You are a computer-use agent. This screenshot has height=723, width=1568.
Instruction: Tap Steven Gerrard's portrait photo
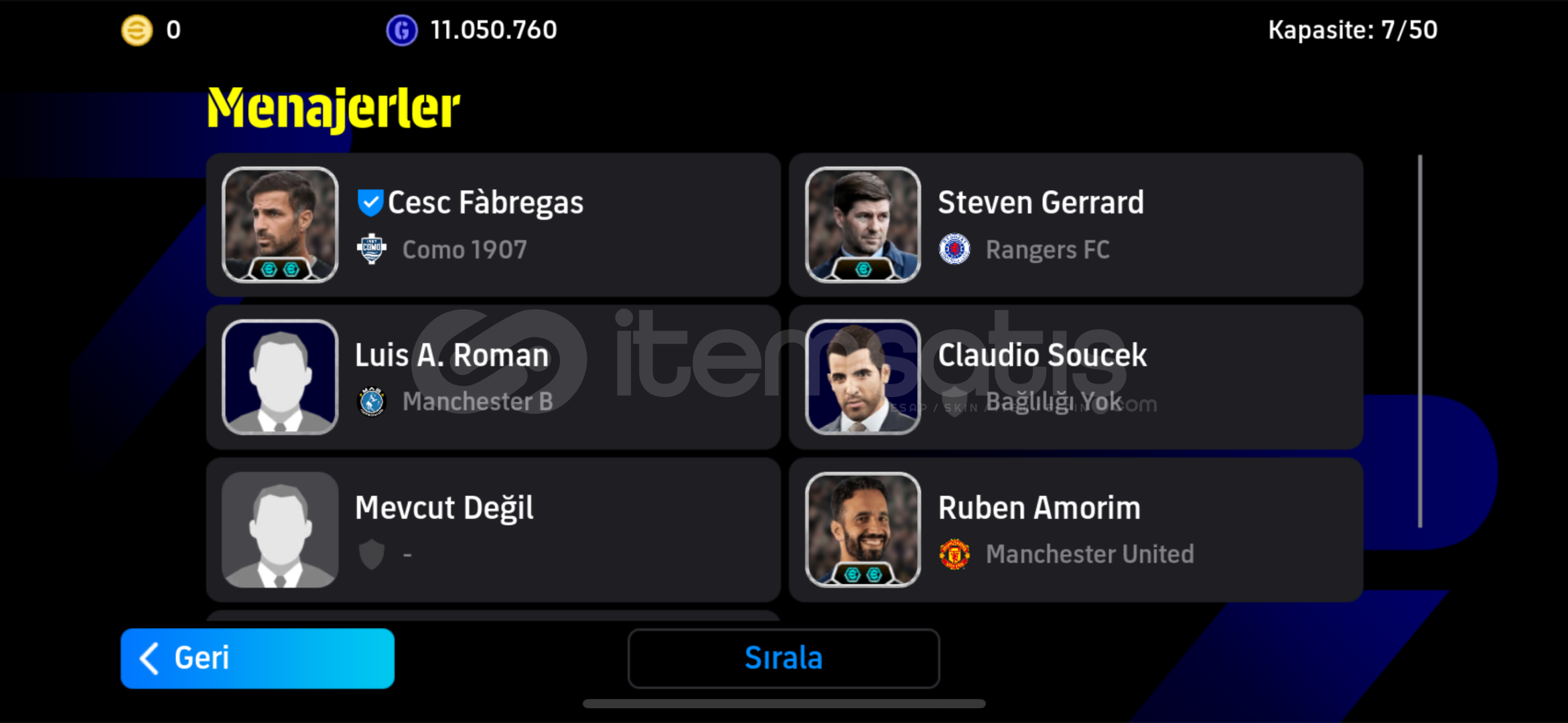click(x=863, y=225)
